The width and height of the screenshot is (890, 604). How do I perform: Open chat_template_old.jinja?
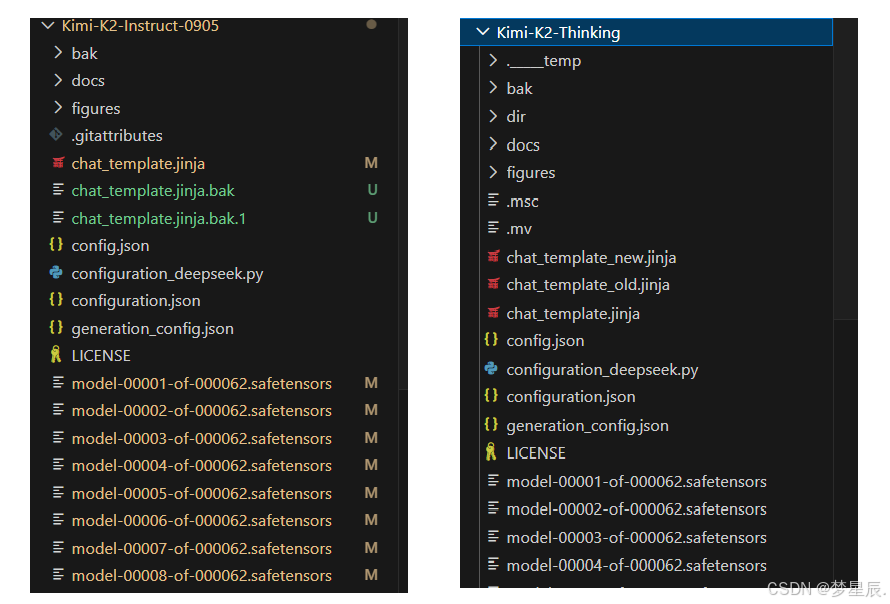pyautogui.click(x=587, y=285)
